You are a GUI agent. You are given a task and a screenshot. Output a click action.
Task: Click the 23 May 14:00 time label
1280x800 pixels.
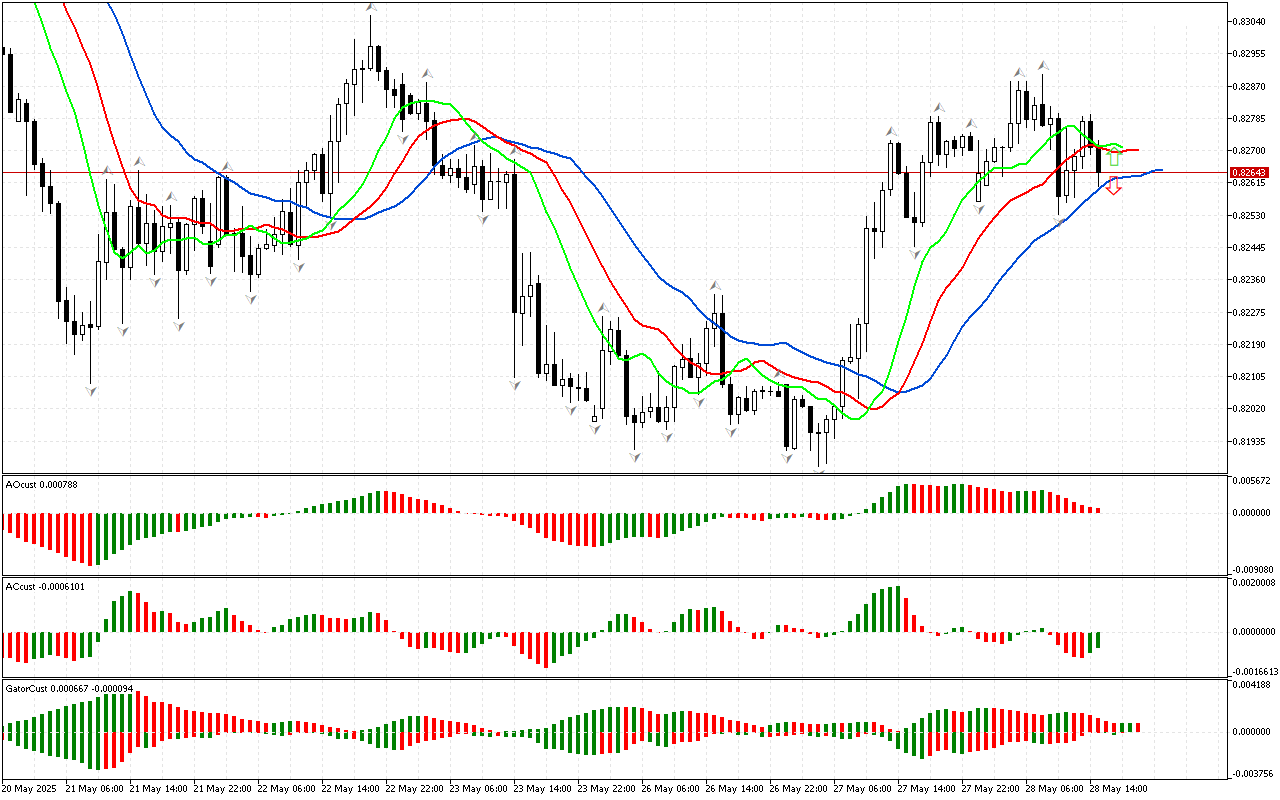click(546, 789)
